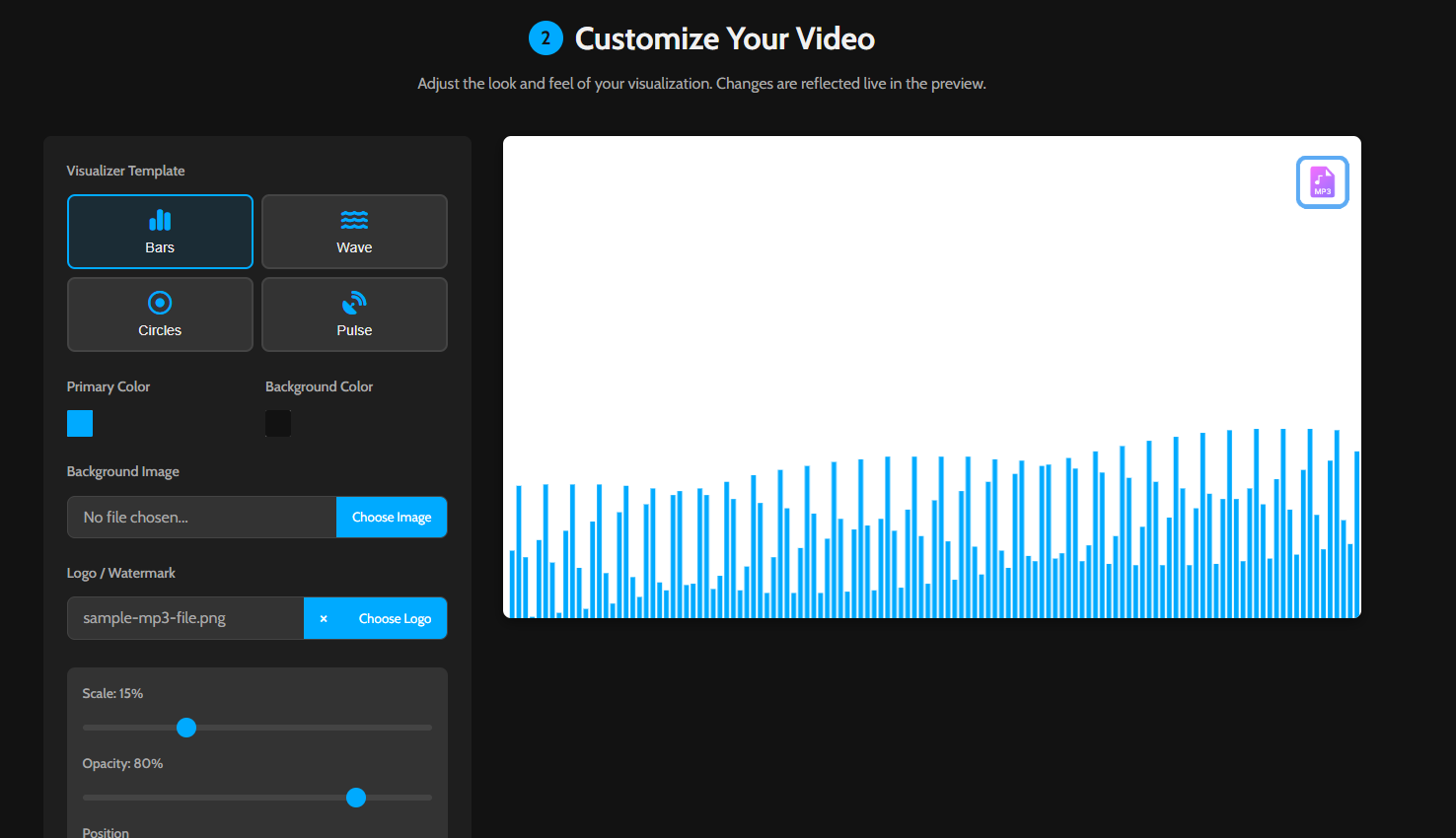1456x838 pixels.
Task: Click the 'No file chosen...' background image field
Action: (x=201, y=517)
